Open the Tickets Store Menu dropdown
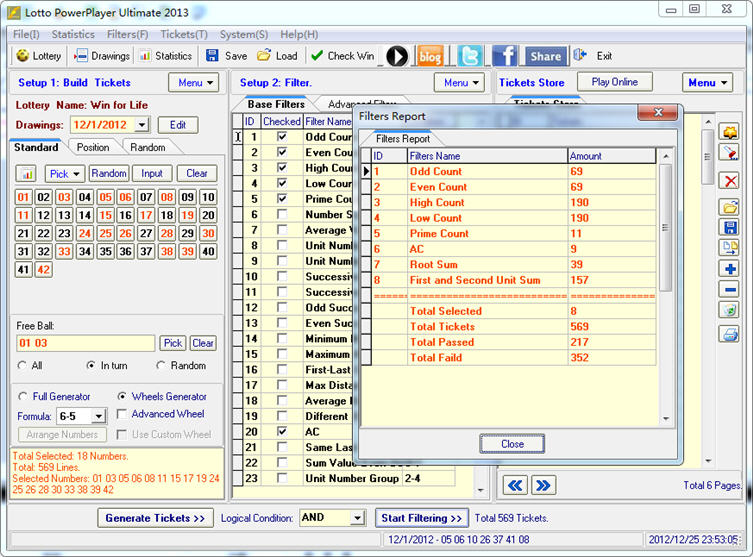 point(707,83)
